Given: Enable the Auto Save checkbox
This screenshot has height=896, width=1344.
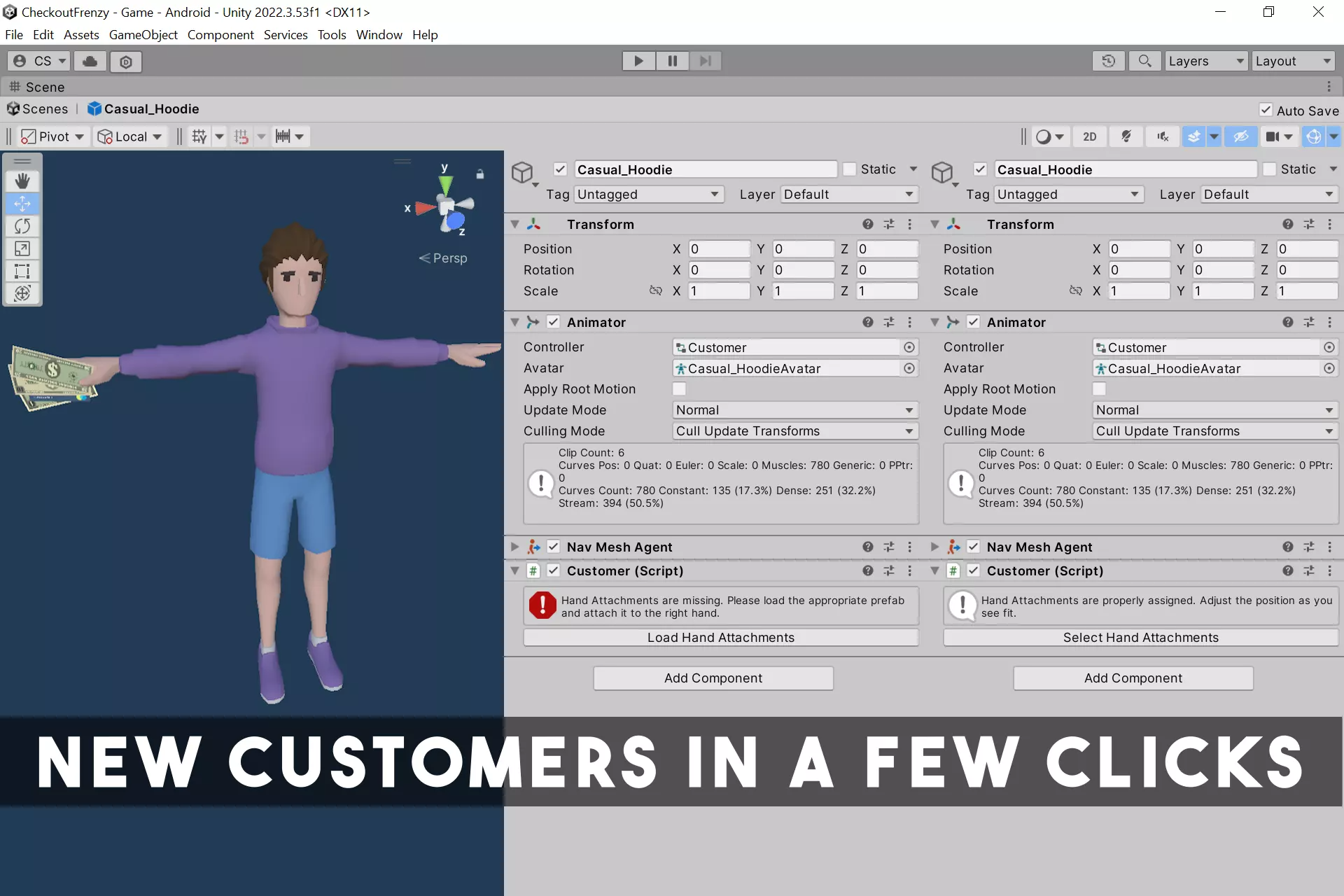Looking at the screenshot, I should point(1266,110).
